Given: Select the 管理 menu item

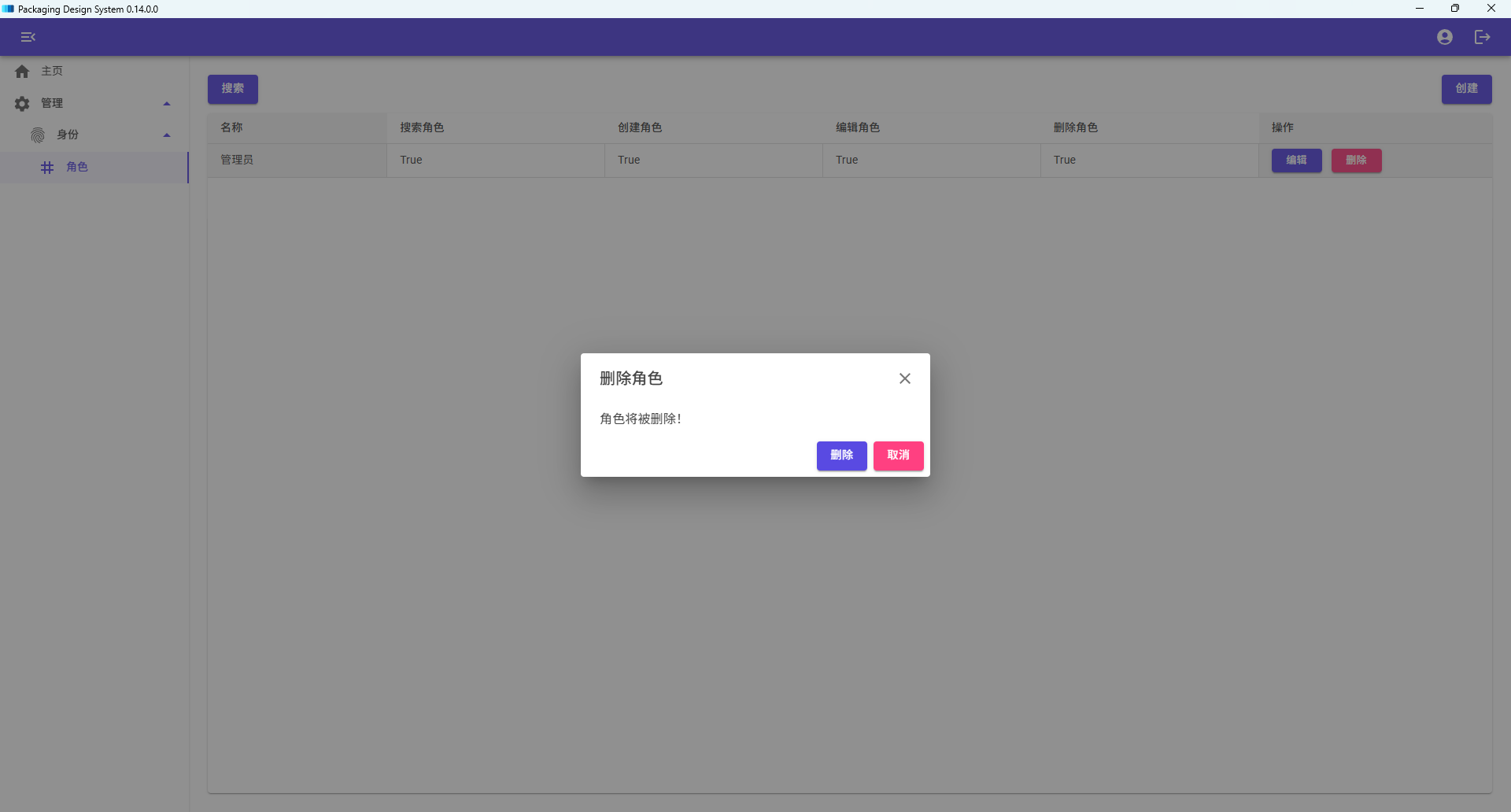Looking at the screenshot, I should pyautogui.click(x=94, y=104).
